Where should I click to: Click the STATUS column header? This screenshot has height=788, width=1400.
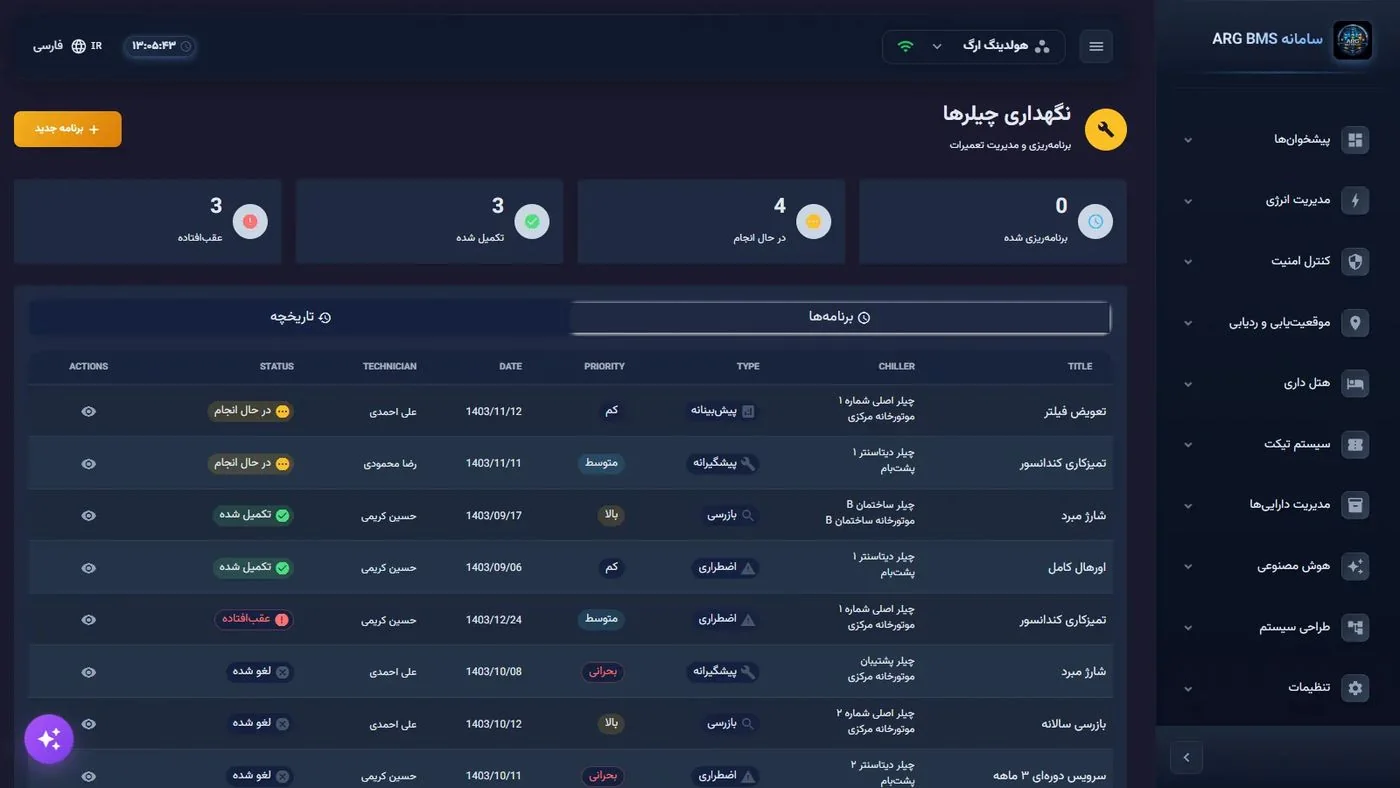pyautogui.click(x=277, y=366)
